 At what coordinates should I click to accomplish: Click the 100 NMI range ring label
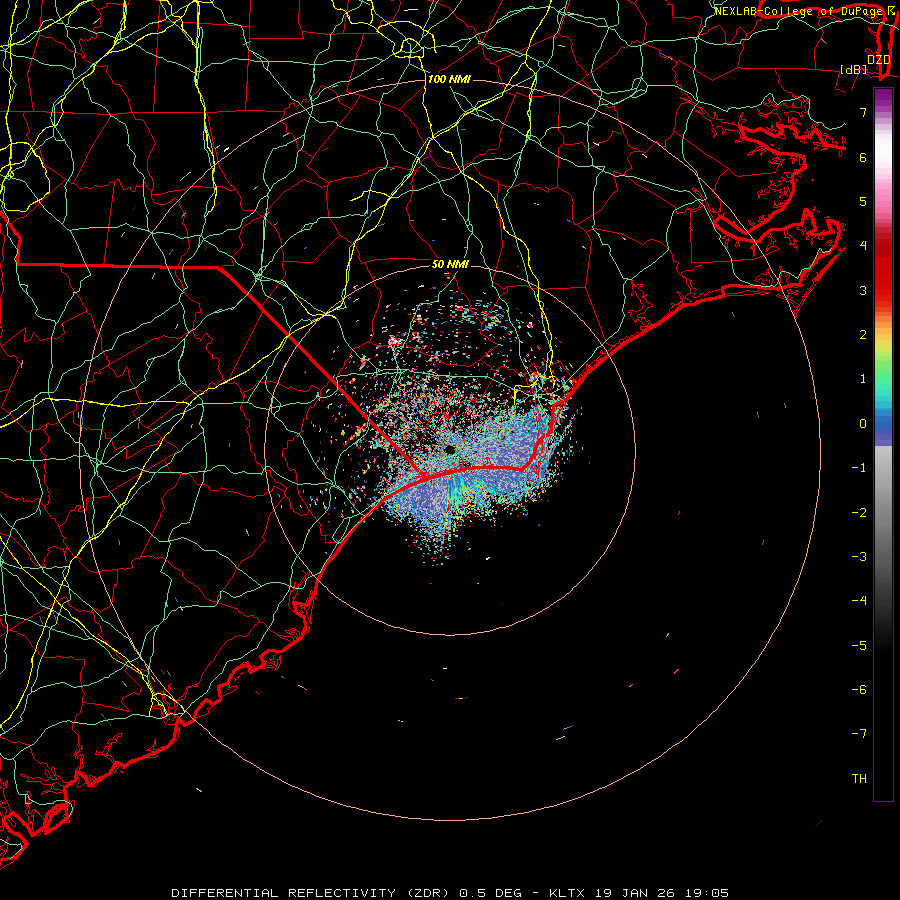click(x=449, y=79)
